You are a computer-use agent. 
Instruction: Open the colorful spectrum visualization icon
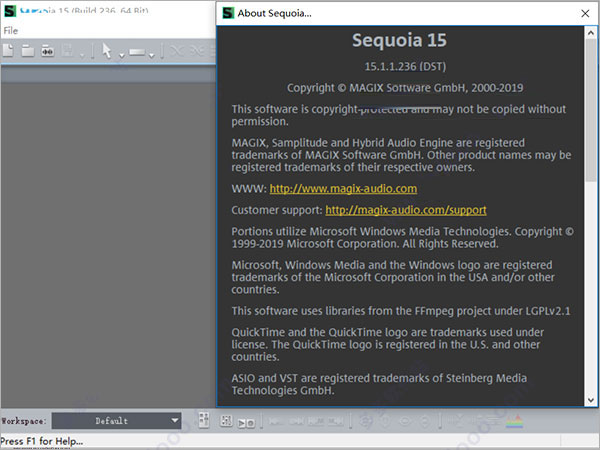click(x=514, y=421)
